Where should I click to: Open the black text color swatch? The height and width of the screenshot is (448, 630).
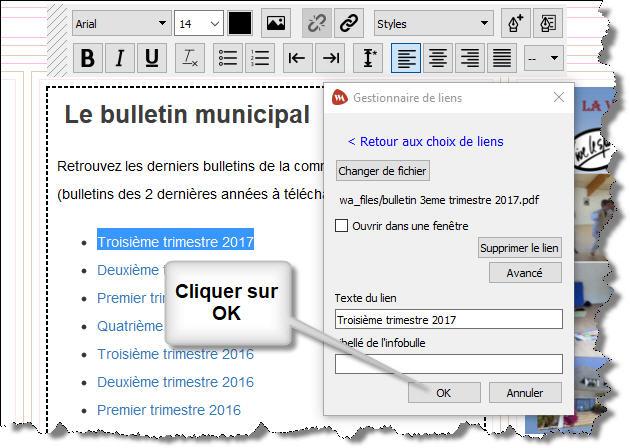pos(240,23)
